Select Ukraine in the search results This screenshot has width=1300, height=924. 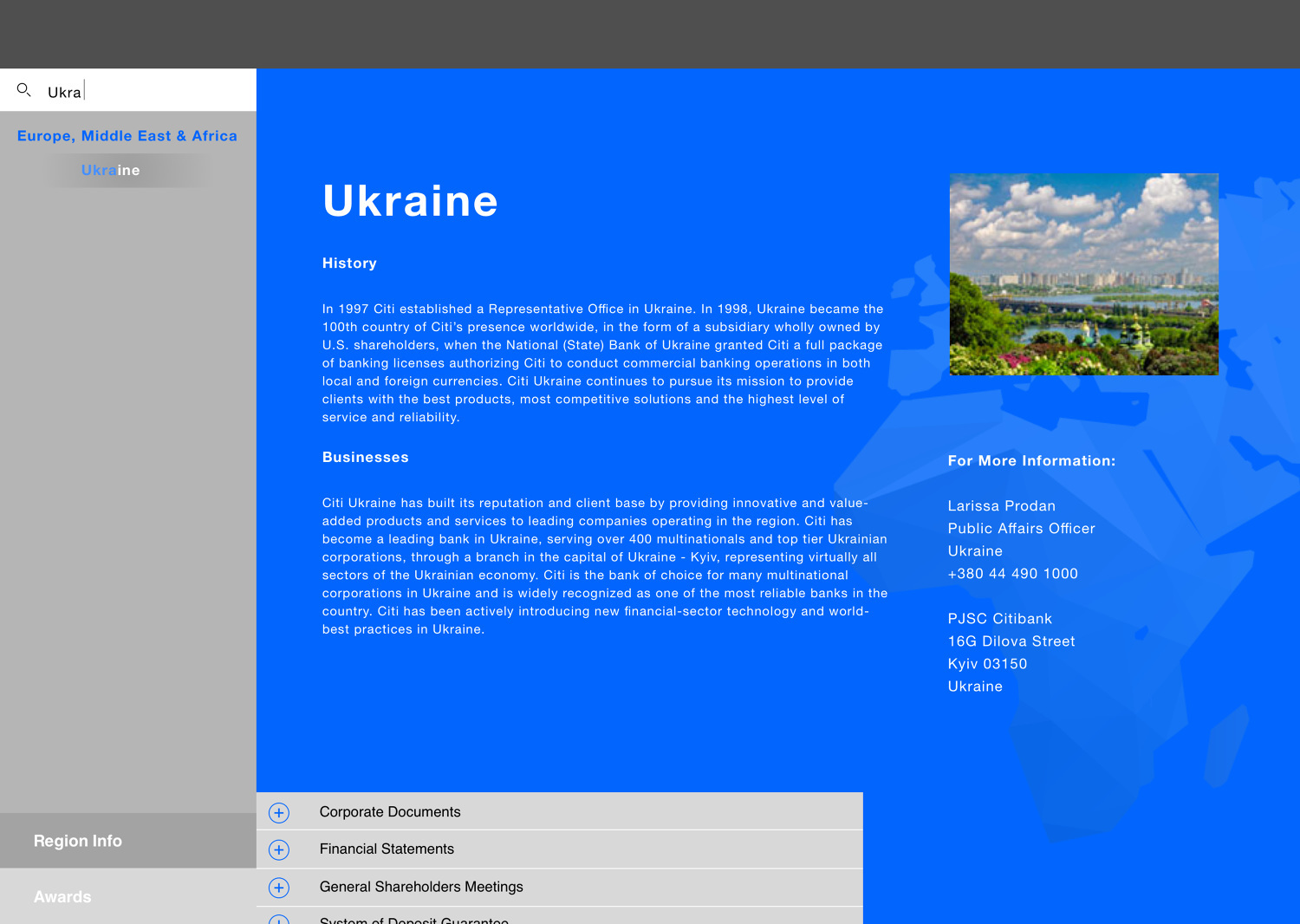(x=110, y=170)
